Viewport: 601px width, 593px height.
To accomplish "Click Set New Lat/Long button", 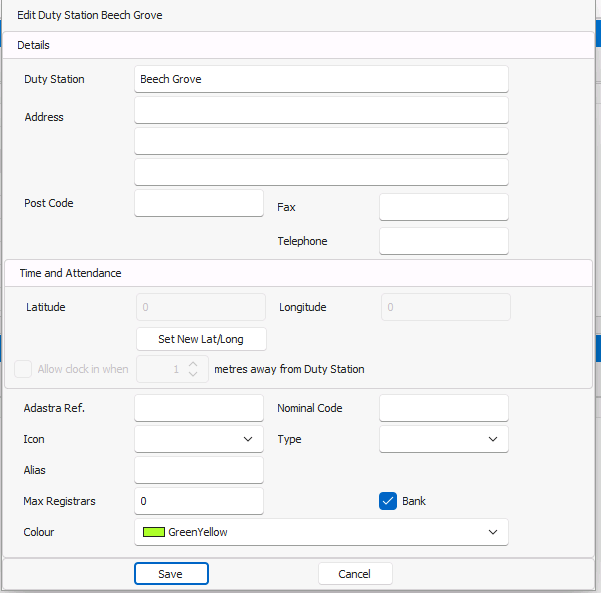I will pyautogui.click(x=201, y=339).
